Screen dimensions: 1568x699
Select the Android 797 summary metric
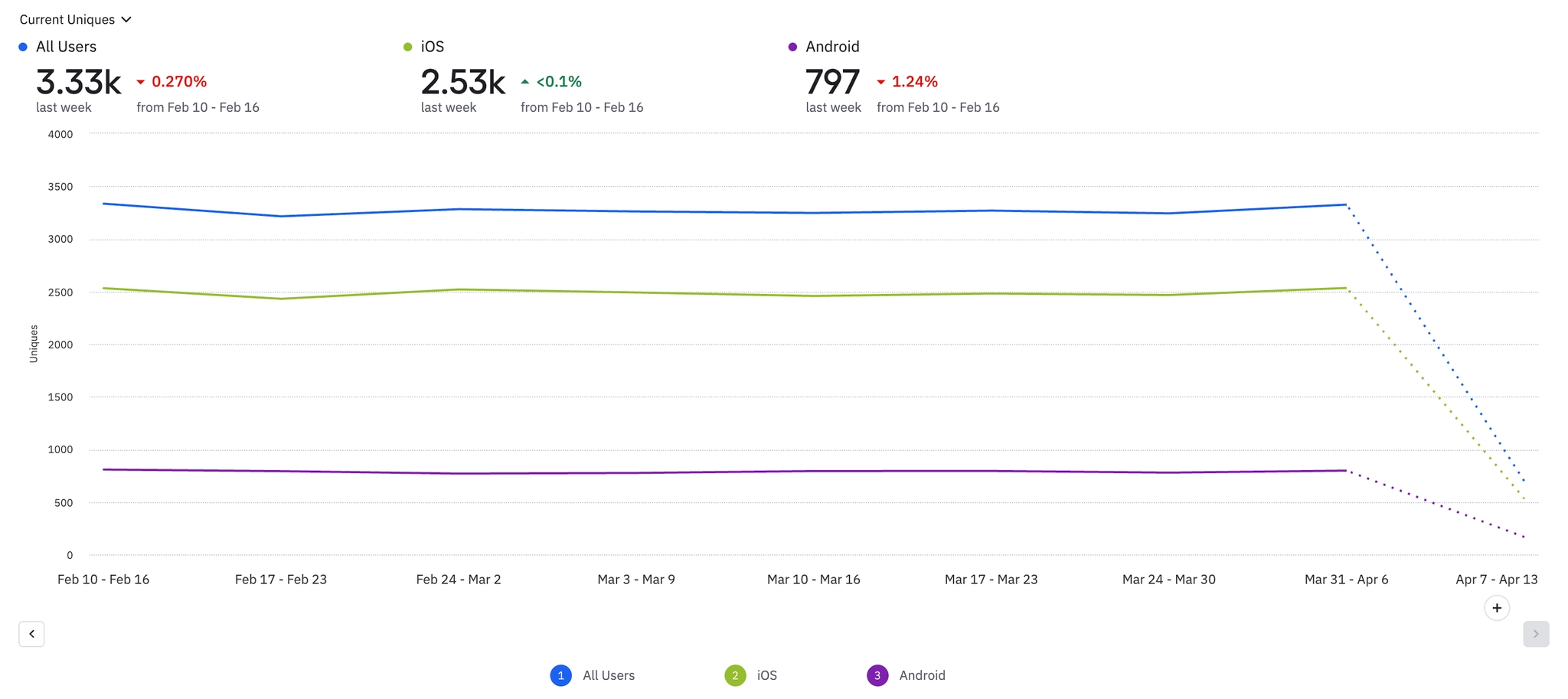(833, 82)
